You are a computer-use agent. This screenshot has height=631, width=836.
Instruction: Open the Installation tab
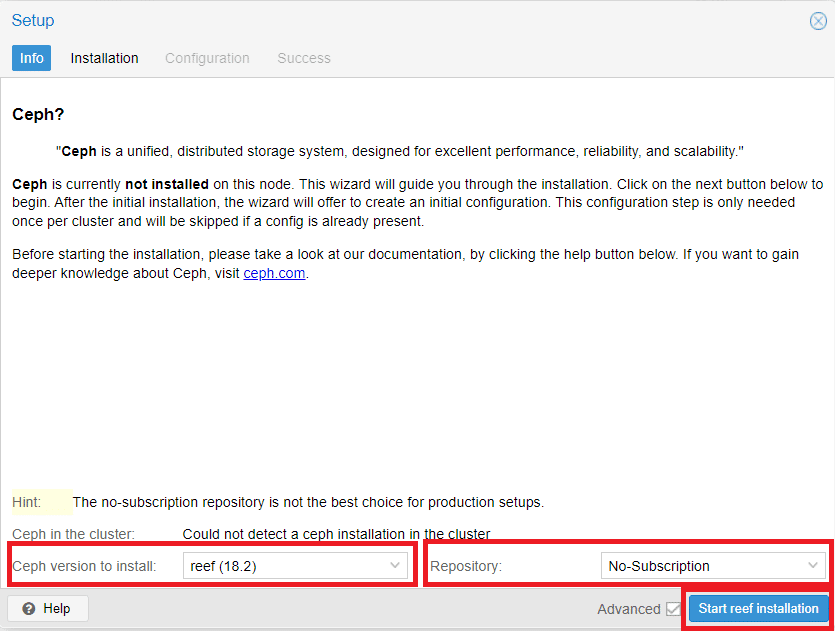click(104, 58)
